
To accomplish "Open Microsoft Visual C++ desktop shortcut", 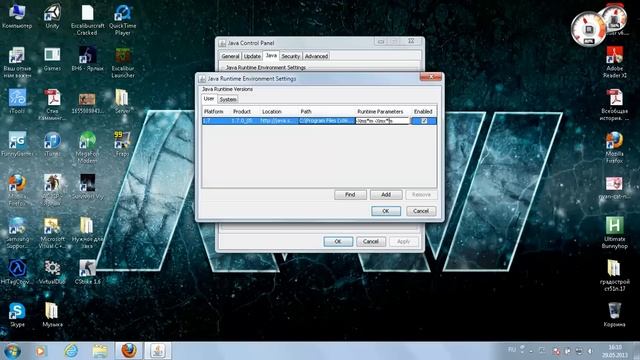I will coord(52,233).
